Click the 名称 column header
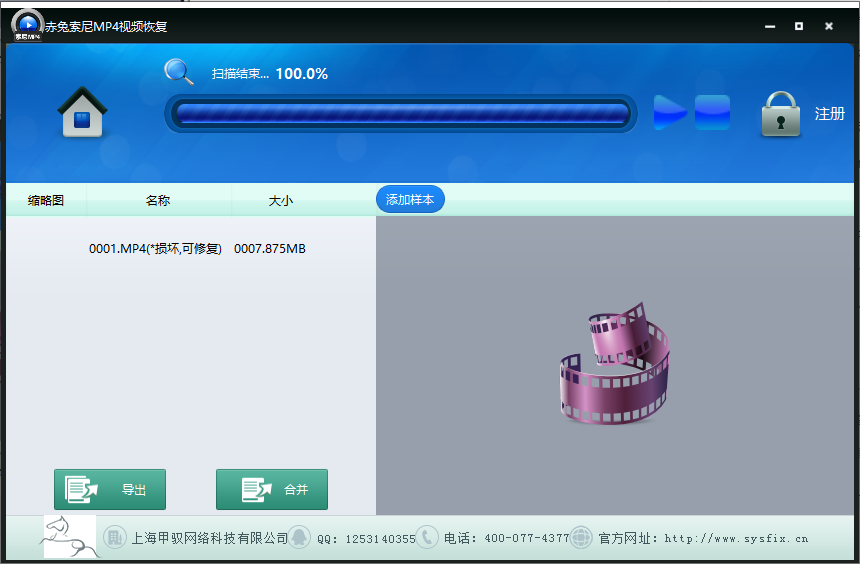 point(158,200)
